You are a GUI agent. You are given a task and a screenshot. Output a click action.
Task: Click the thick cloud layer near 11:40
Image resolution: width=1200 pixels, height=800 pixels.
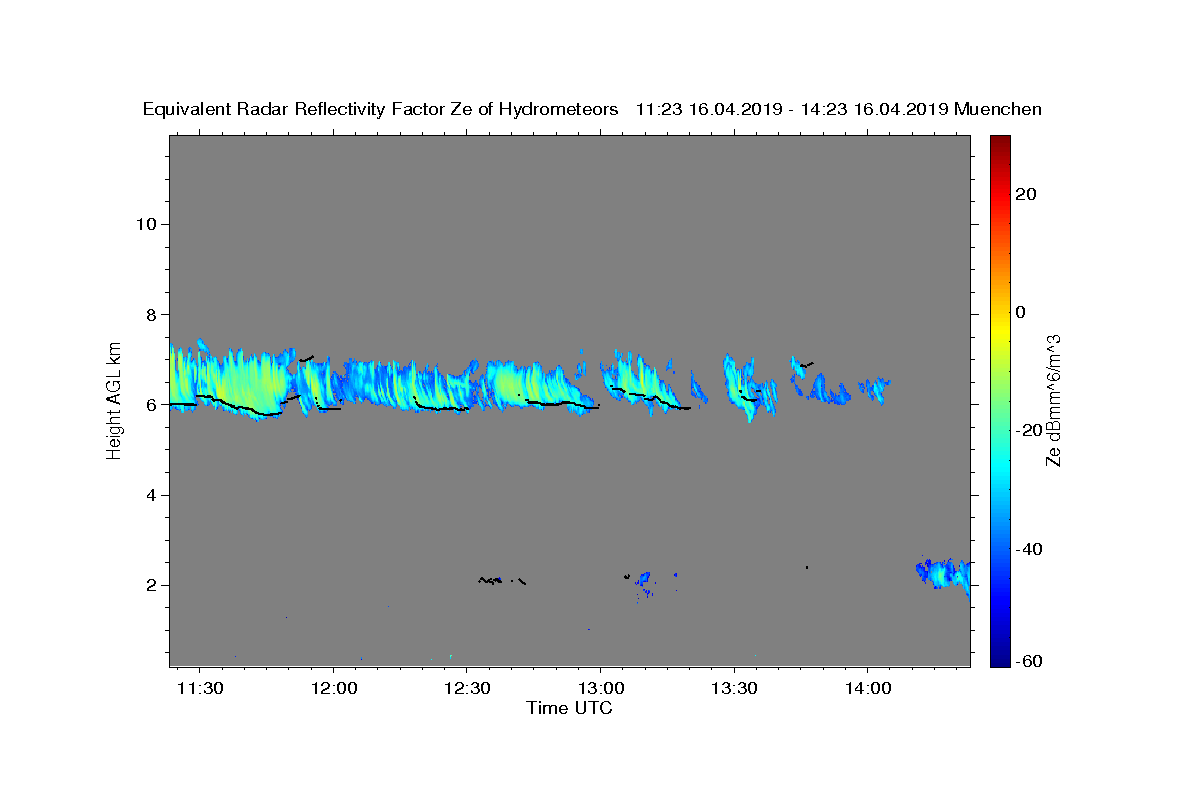coord(230,382)
